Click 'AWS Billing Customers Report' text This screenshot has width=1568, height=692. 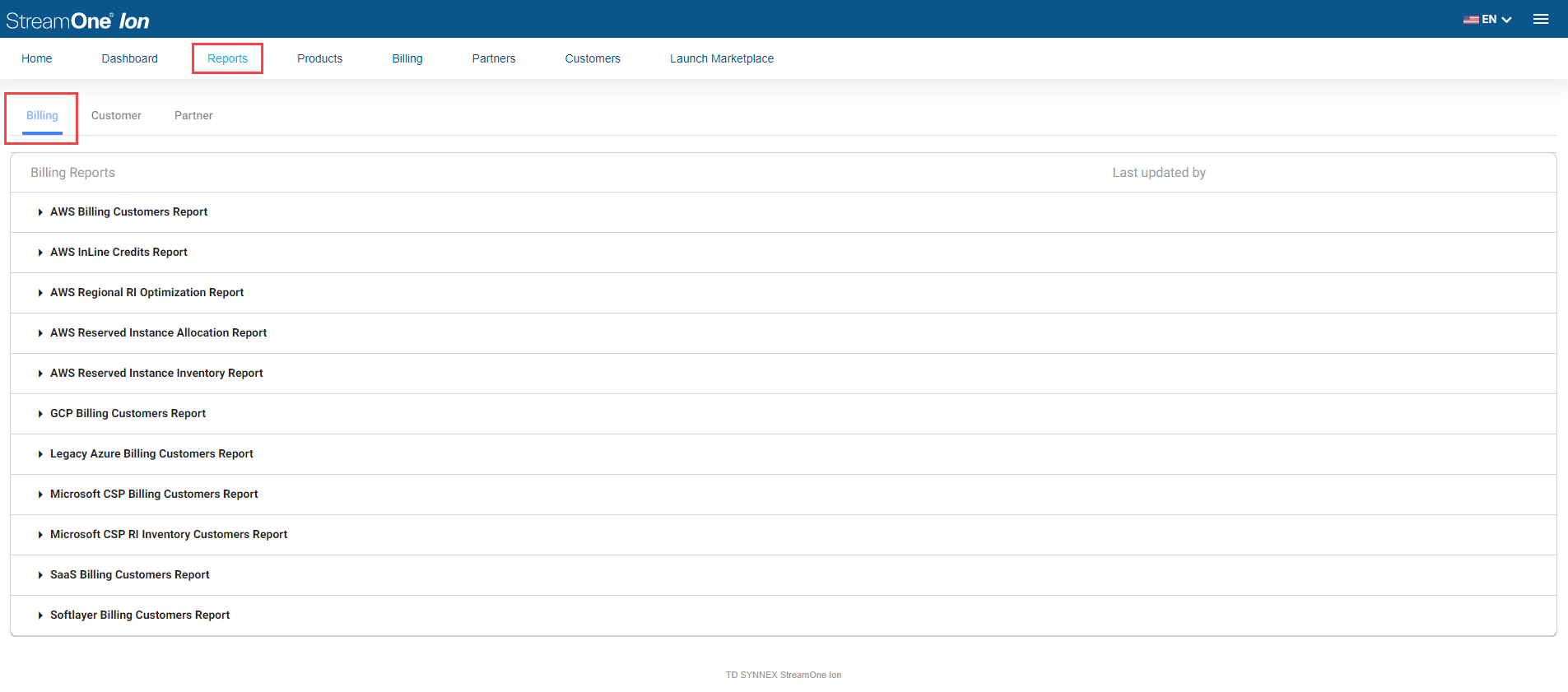(x=128, y=211)
